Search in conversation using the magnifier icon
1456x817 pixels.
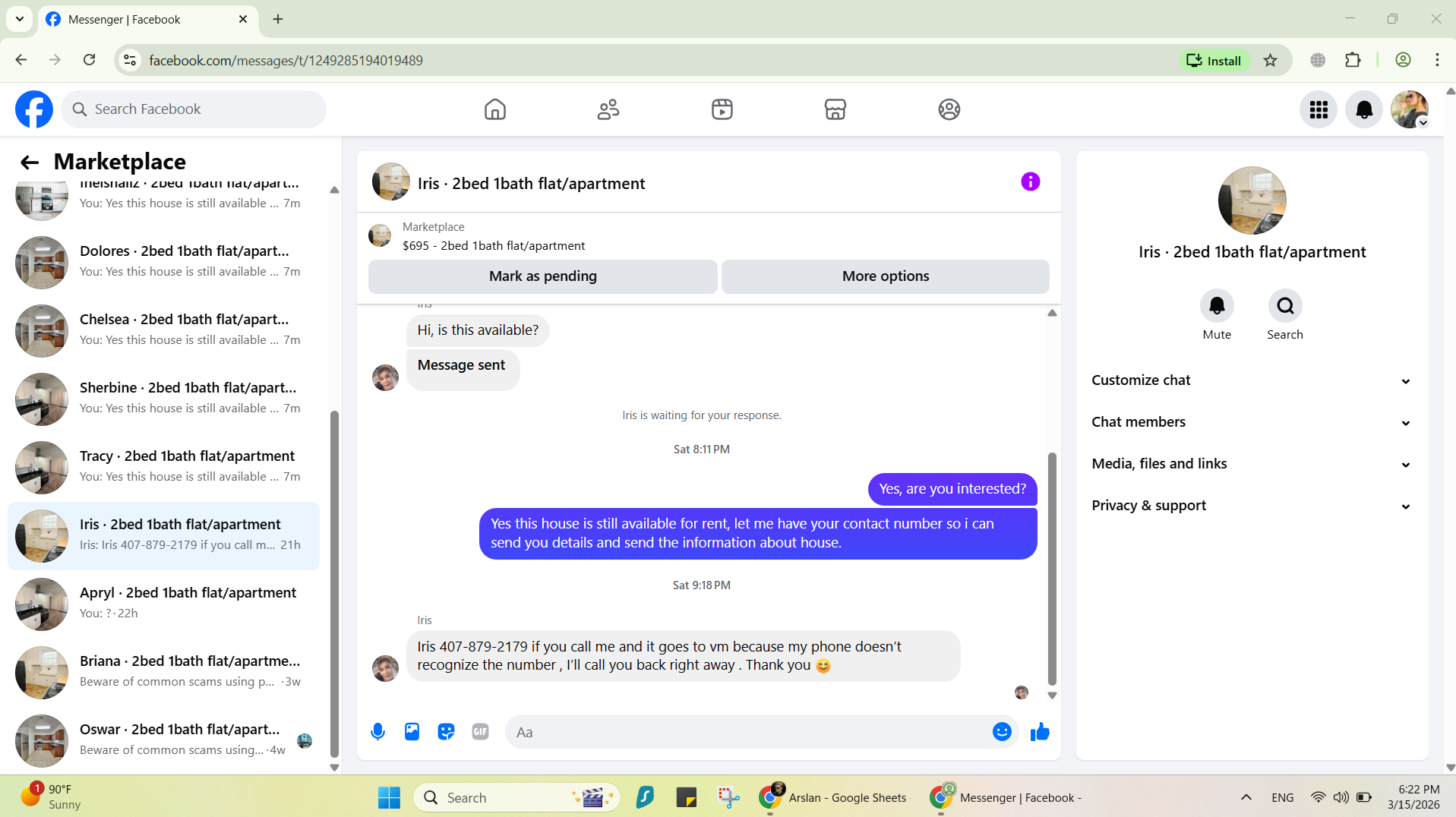pos(1285,306)
